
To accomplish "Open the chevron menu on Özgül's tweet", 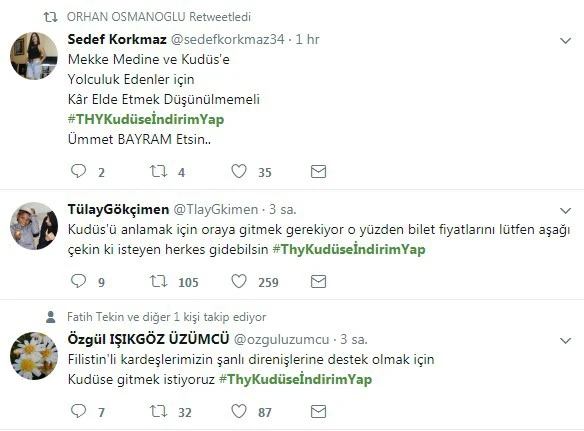I will [565, 340].
